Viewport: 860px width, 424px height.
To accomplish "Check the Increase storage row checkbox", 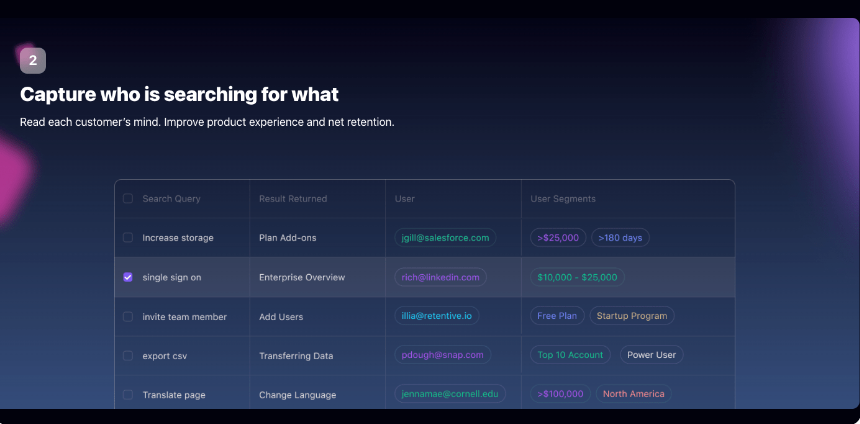I will 128,238.
